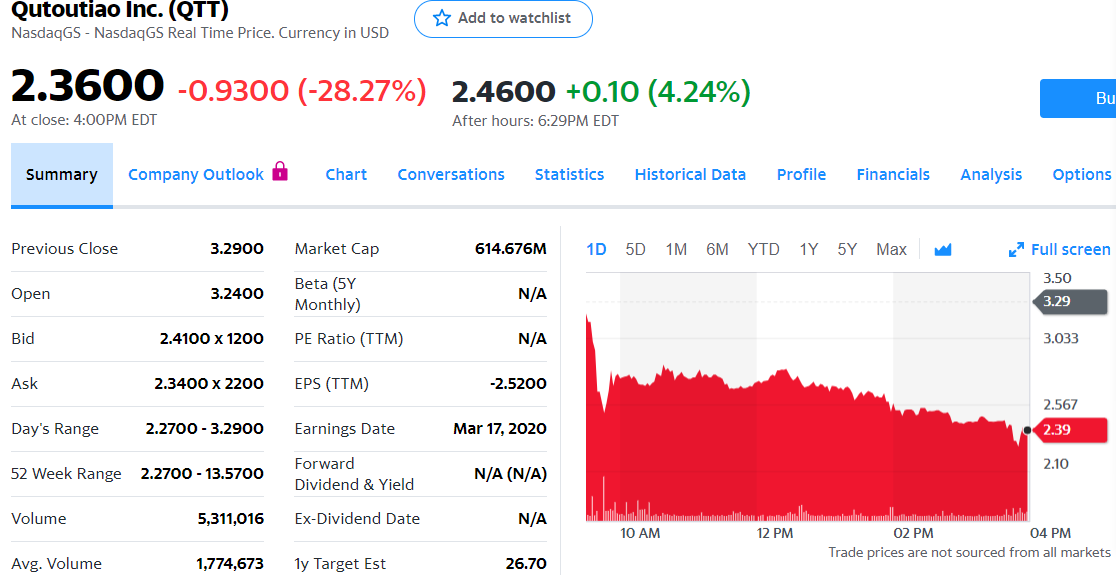Set chart range to YTD
1116x575 pixels.
763,249
